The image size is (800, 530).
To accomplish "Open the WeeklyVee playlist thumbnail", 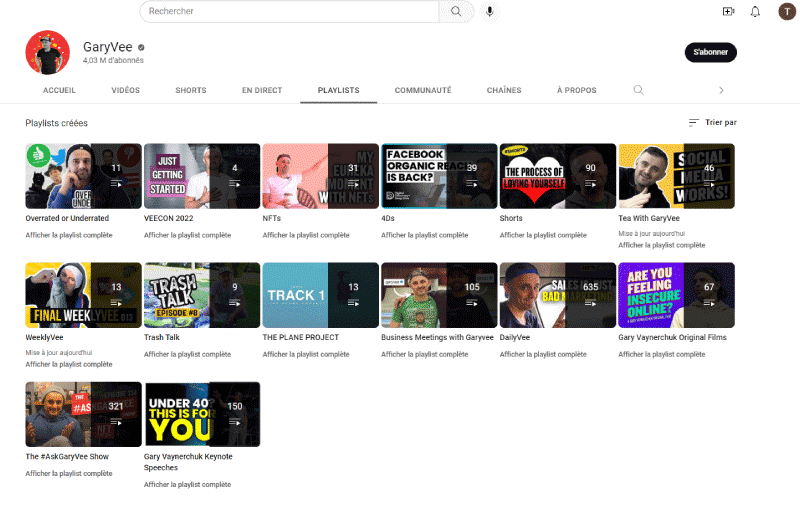I will pyautogui.click(x=84, y=295).
